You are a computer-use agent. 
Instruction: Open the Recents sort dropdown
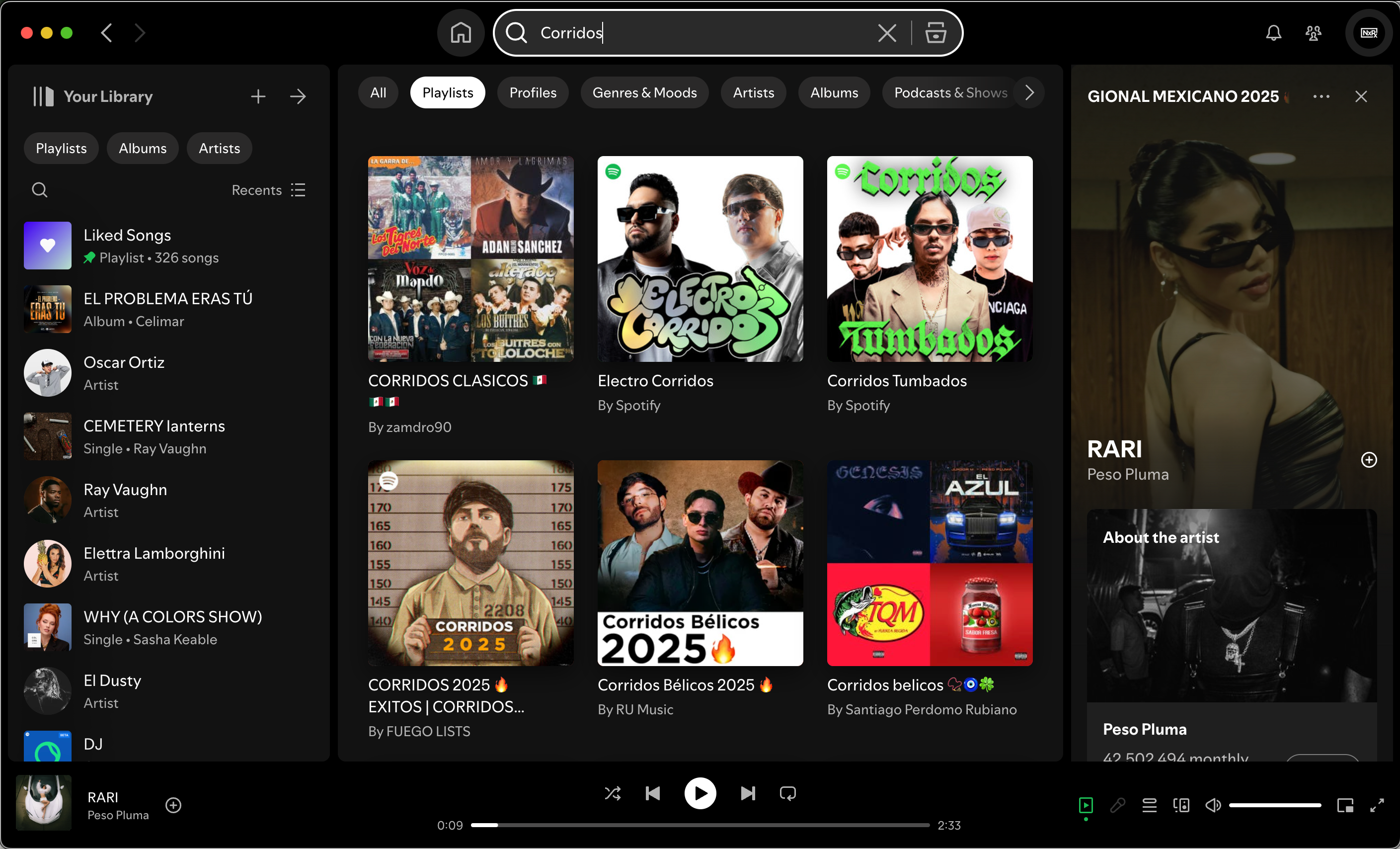pyautogui.click(x=269, y=190)
